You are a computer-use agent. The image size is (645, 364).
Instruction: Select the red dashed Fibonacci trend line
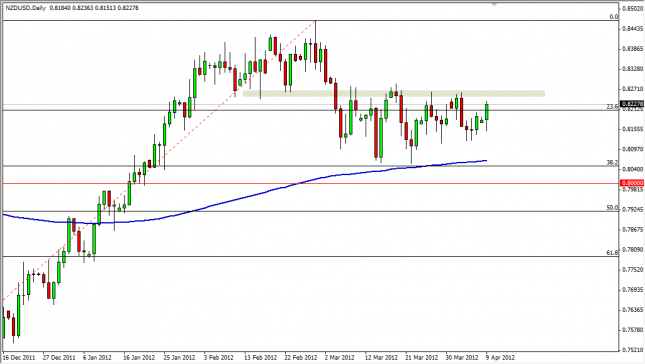point(159,160)
